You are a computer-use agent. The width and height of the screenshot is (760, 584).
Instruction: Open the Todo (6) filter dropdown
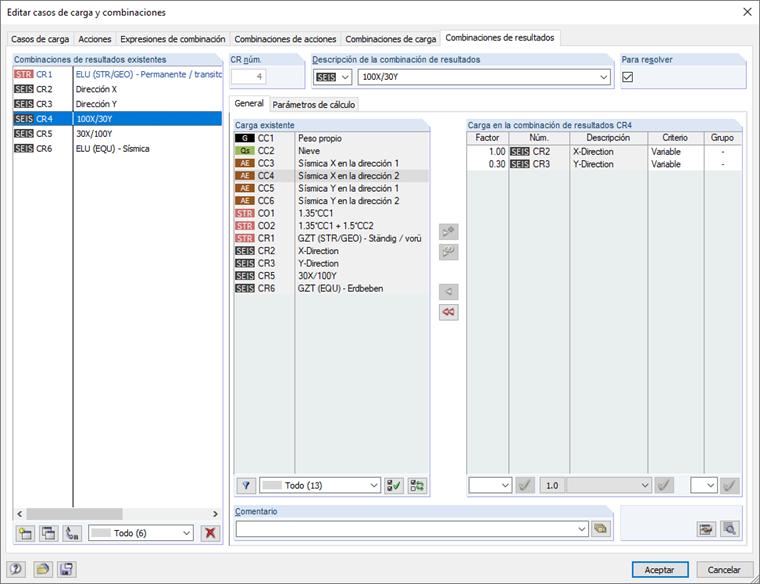coord(141,534)
